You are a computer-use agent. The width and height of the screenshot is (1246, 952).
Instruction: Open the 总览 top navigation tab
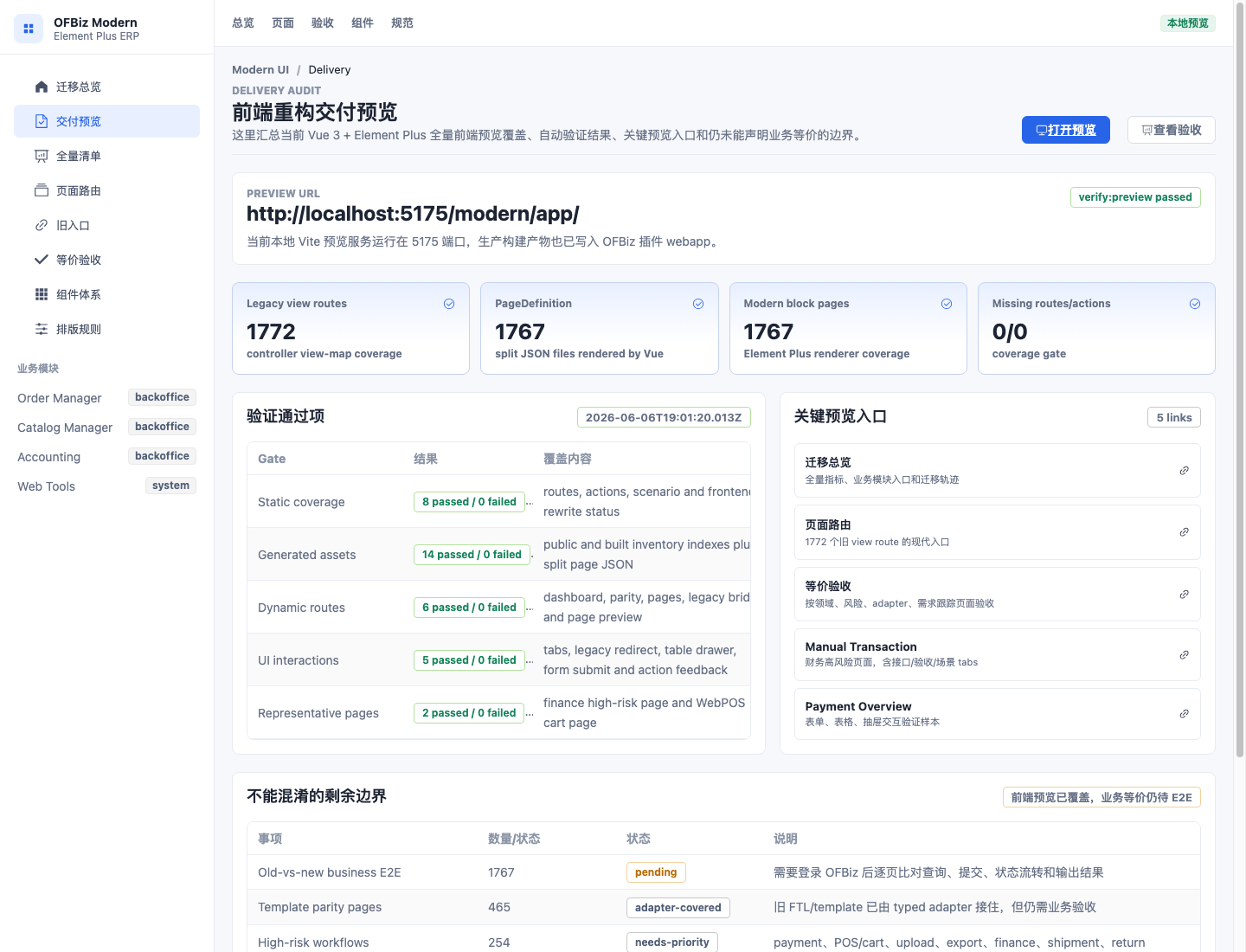click(243, 23)
